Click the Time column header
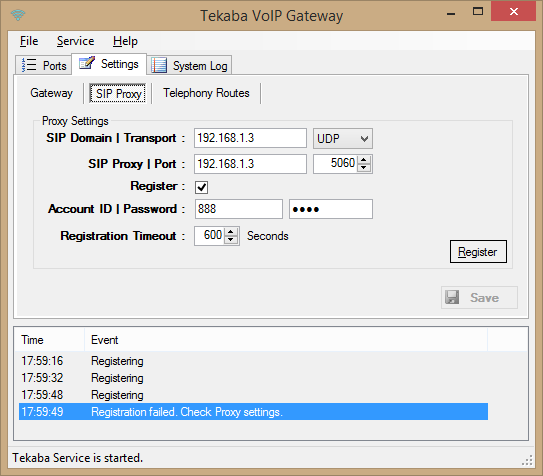 pyautogui.click(x=50, y=340)
